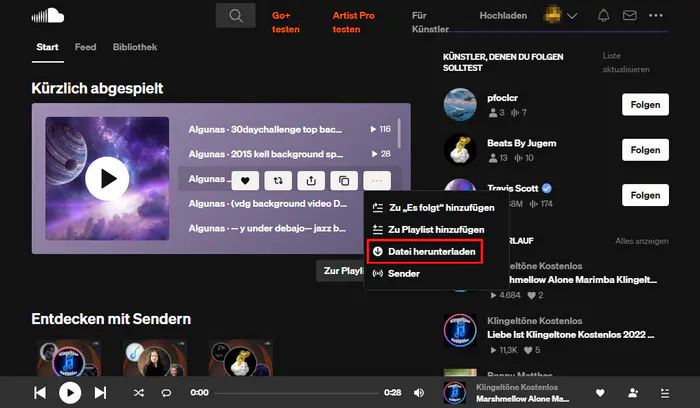The width and height of the screenshot is (700, 408).
Task: Click the playback progress bar
Action: pyautogui.click(x=296, y=393)
